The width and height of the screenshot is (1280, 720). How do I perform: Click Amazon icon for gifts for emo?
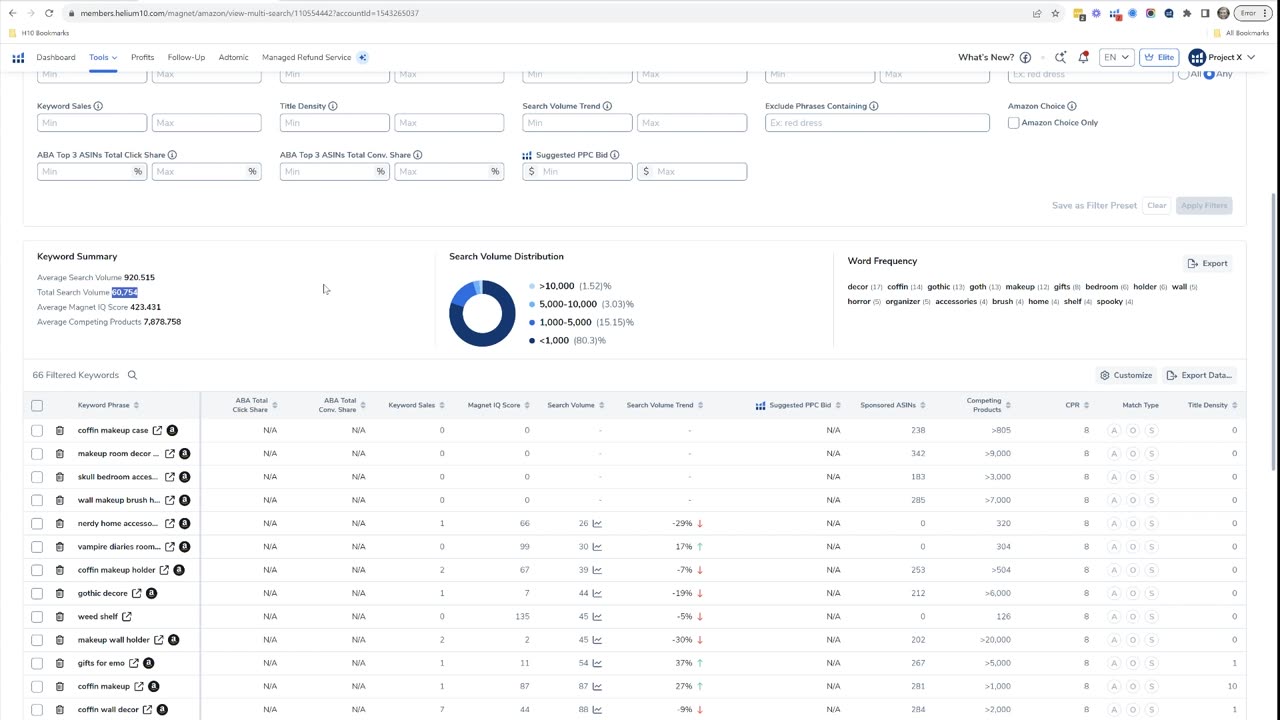pyautogui.click(x=149, y=663)
